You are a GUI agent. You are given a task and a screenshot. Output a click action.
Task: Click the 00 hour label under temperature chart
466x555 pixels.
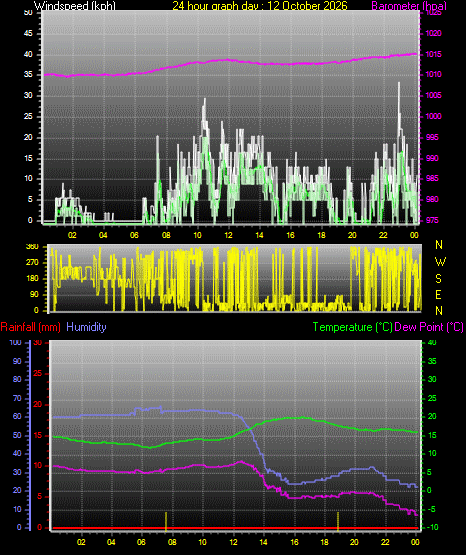click(415, 542)
